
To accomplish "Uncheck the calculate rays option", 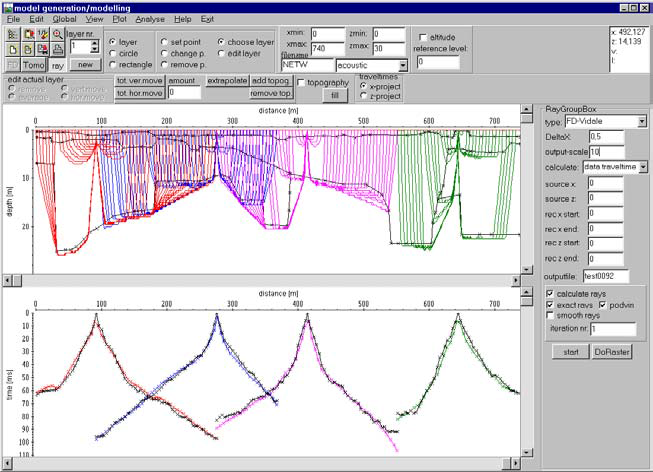I will (551, 292).
